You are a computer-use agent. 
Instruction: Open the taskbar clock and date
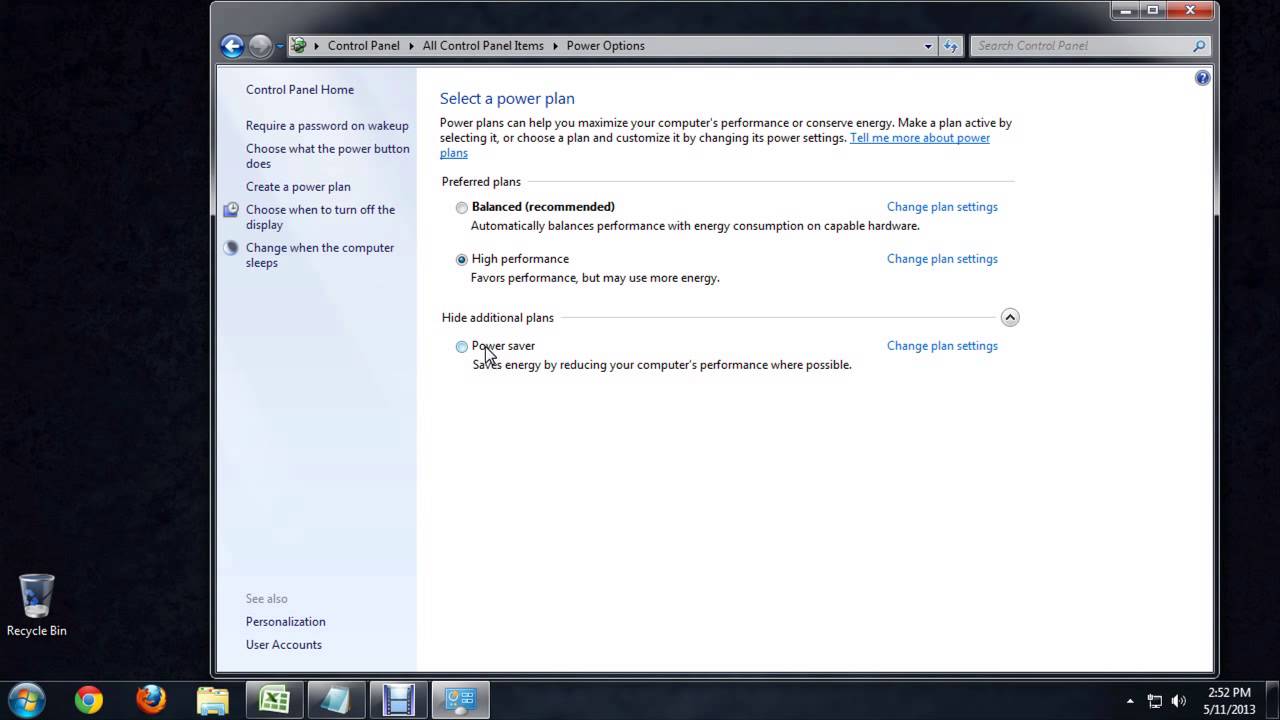[1229, 700]
